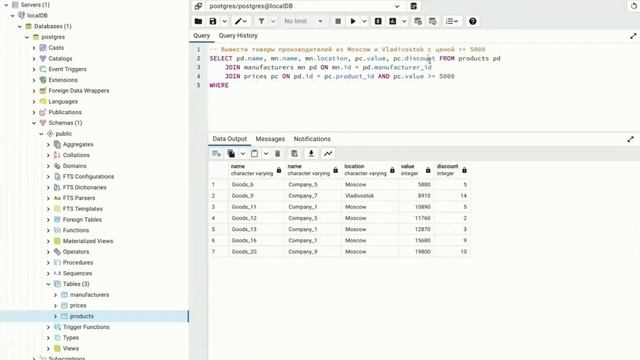Screen dimensions: 640x360
Task: Click the location column header
Action: (x=369, y=169)
